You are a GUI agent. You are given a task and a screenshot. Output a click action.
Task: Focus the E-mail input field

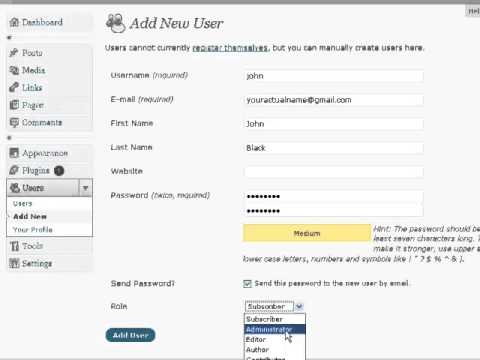point(334,100)
